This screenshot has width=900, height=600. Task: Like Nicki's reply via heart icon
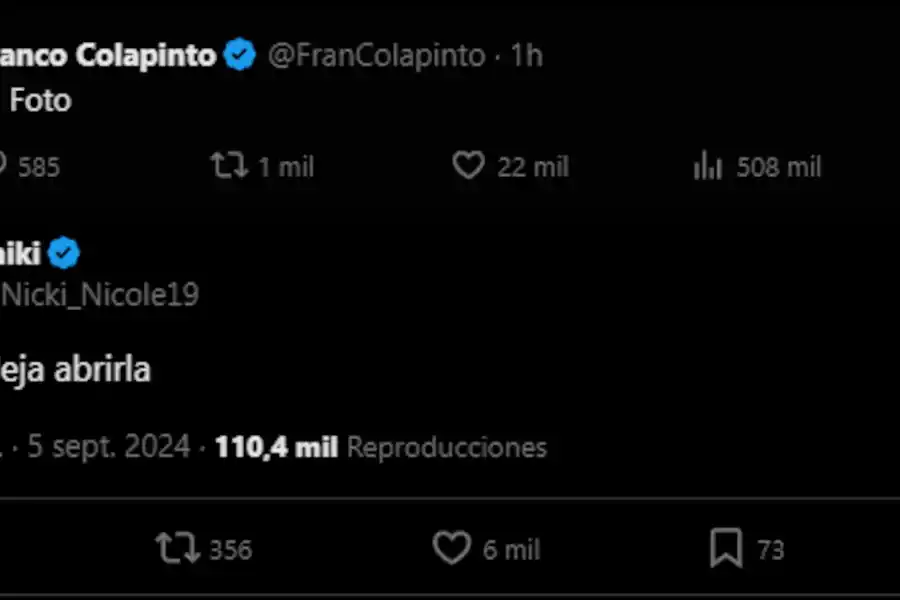tap(451, 548)
